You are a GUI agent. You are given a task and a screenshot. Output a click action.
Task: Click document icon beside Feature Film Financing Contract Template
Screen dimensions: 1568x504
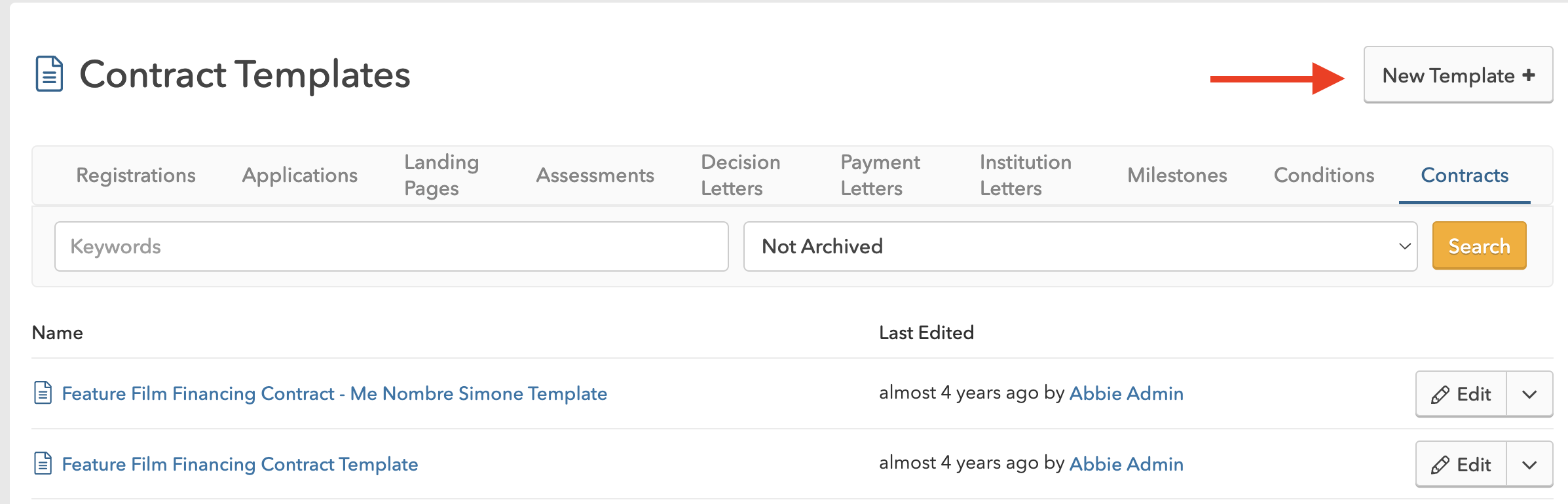click(43, 463)
